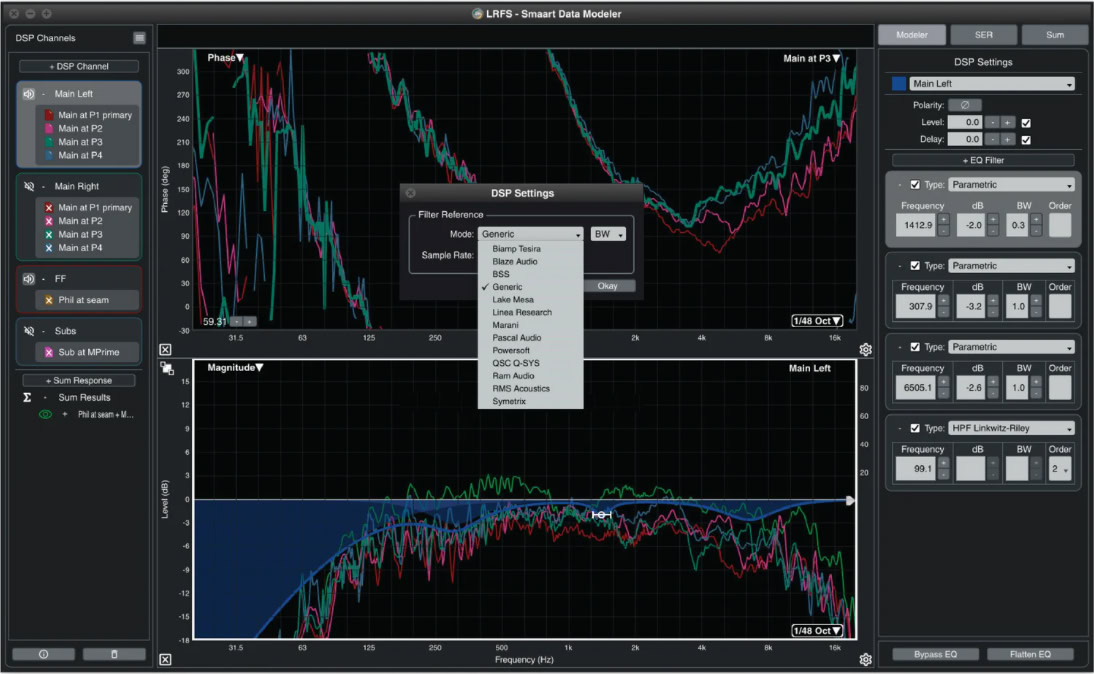Click the + EQ Filter button
Screen dimensions: 1094x674
(x=982, y=160)
